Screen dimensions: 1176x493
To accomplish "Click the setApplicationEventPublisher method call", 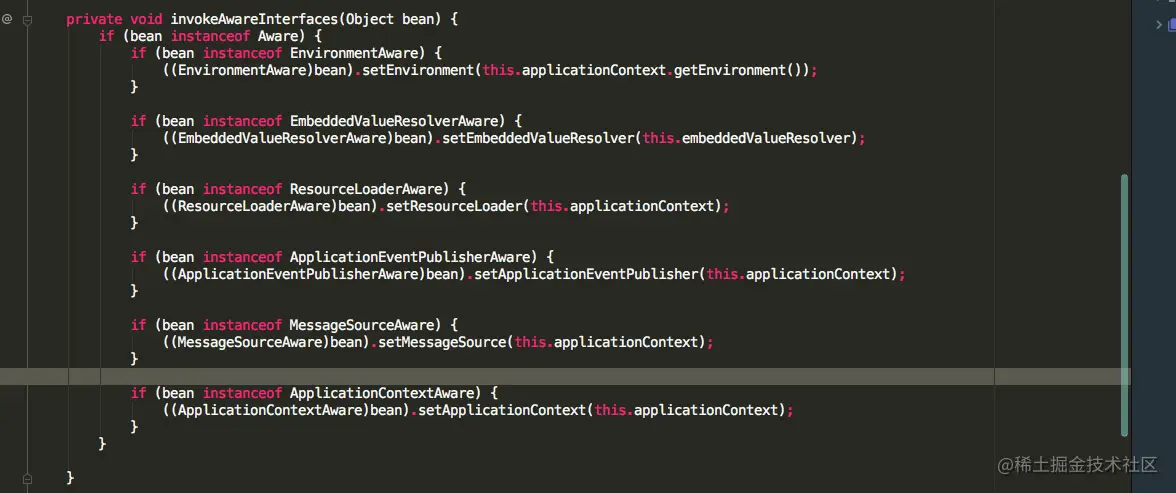I will point(586,274).
